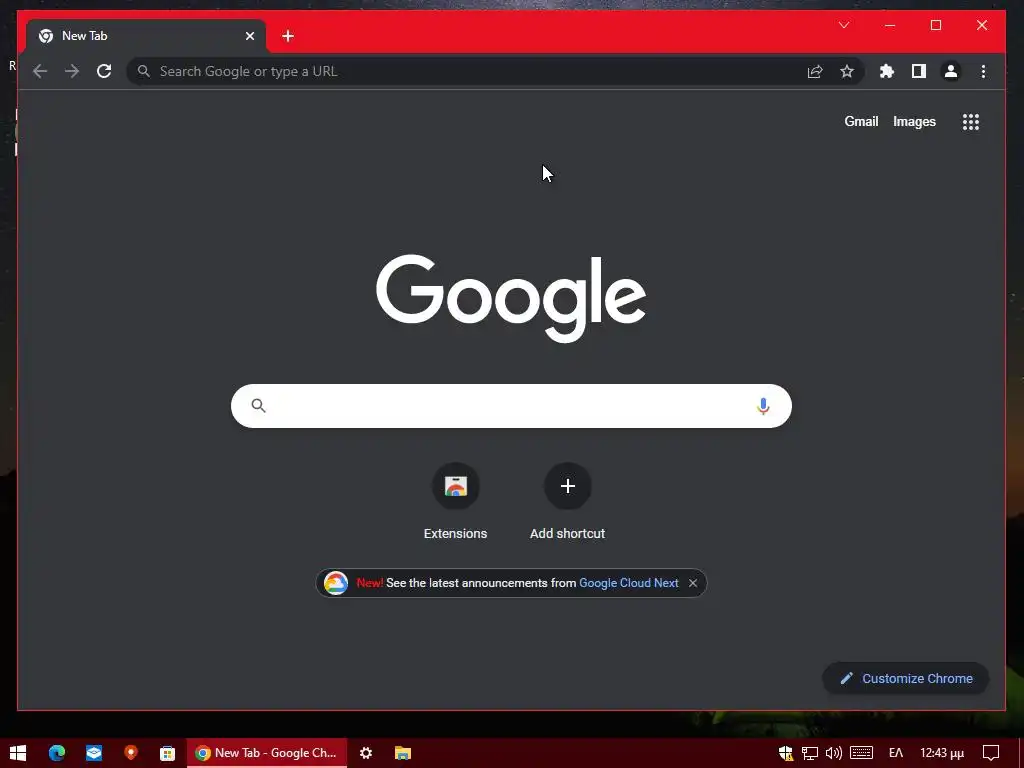Open Images link
Viewport: 1024px width, 768px height.
coord(914,121)
